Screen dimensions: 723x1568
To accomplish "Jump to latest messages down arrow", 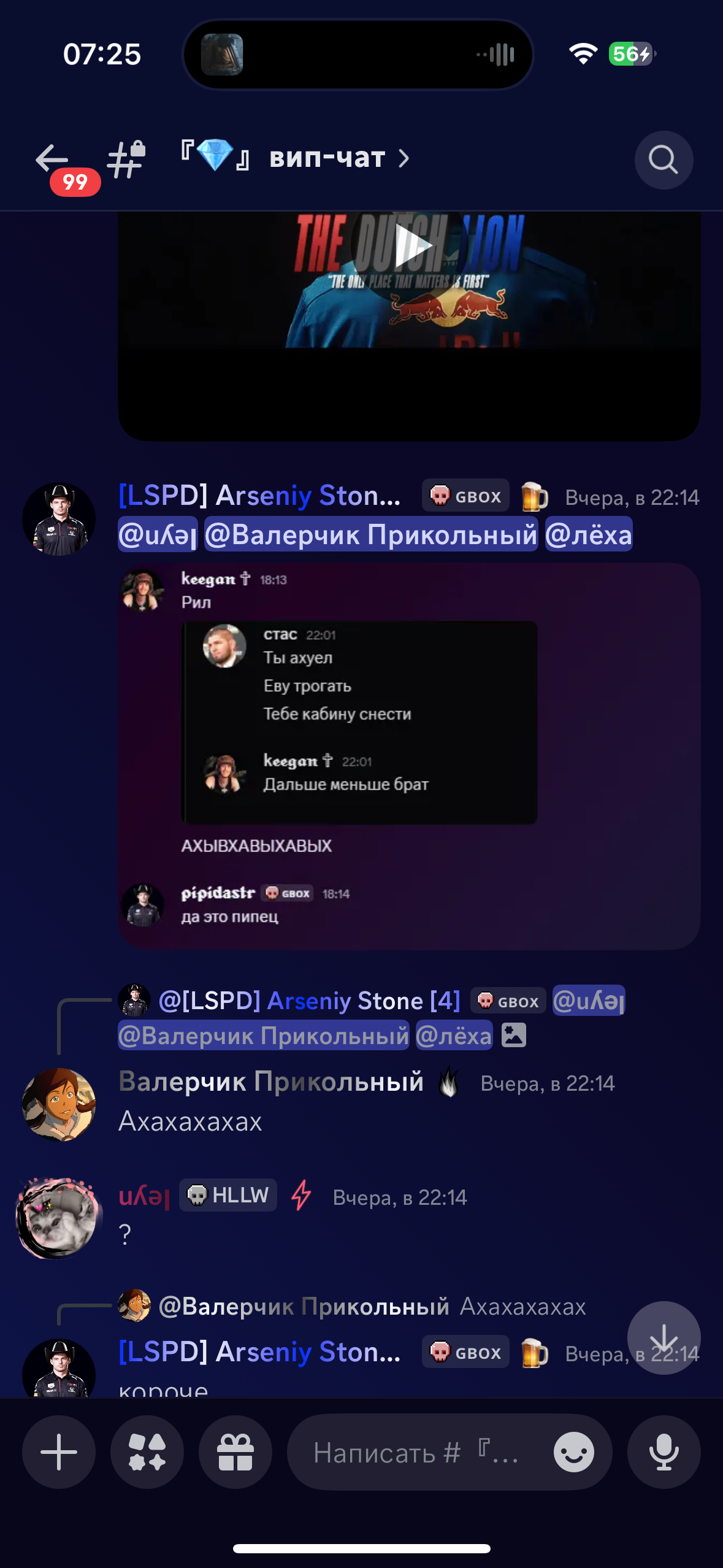I will point(664,1338).
